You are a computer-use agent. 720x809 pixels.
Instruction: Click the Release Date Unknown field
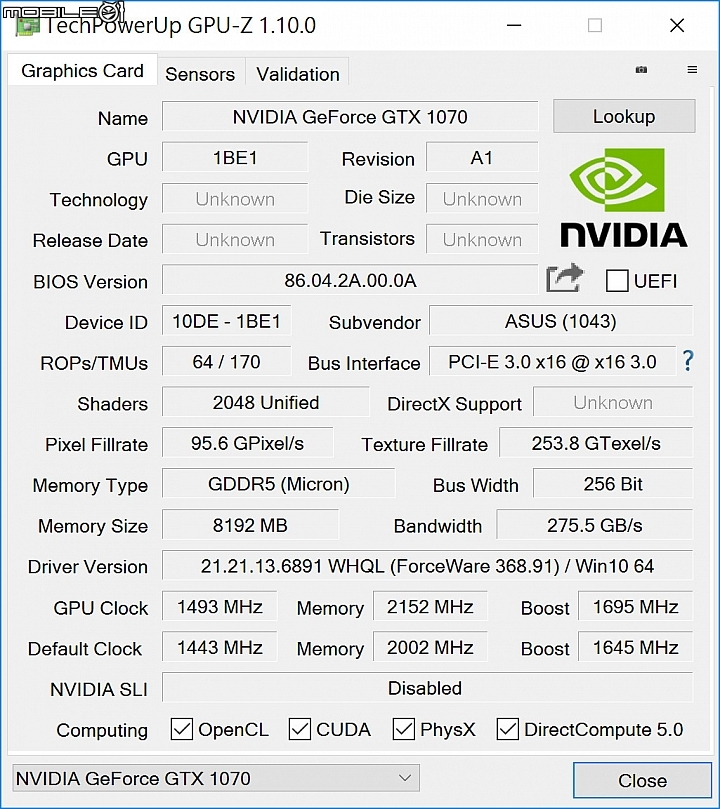235,239
